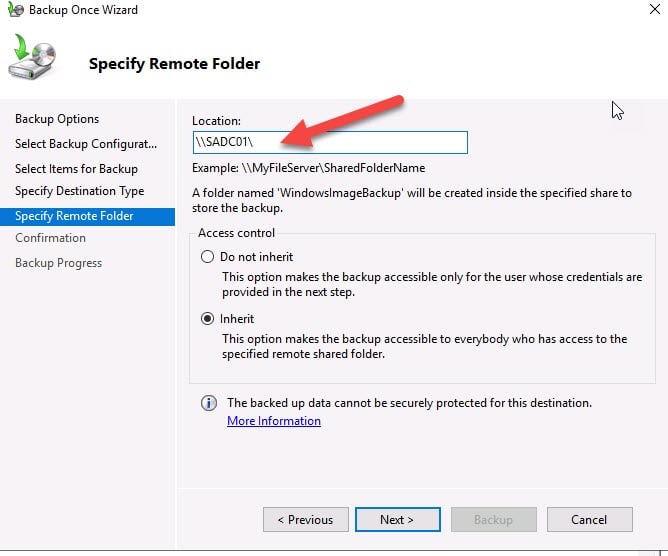
Task: Click the information icon beside security warning
Action: pos(209,403)
